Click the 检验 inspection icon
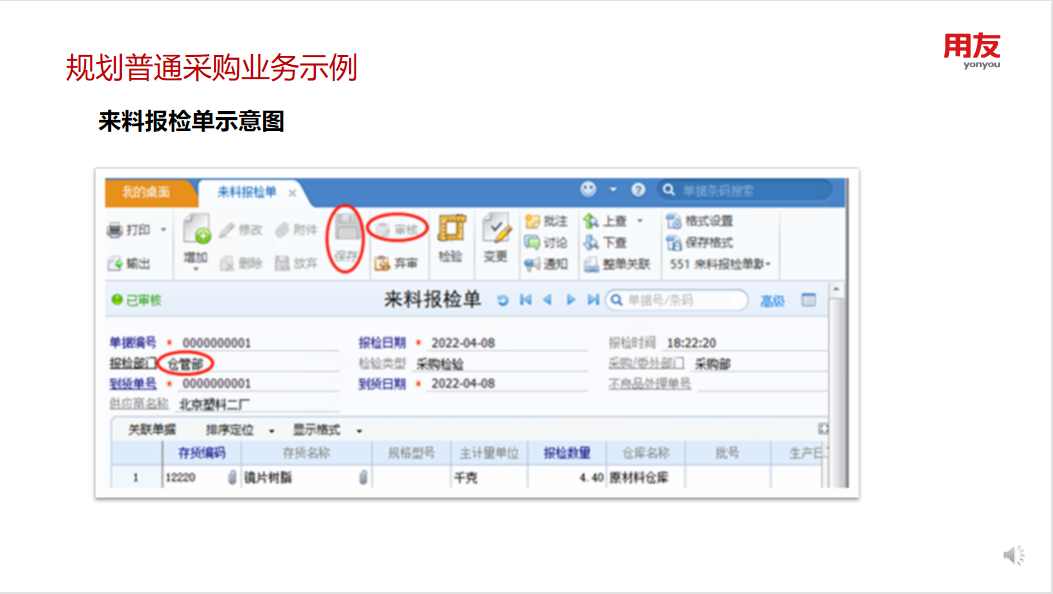 [451, 228]
